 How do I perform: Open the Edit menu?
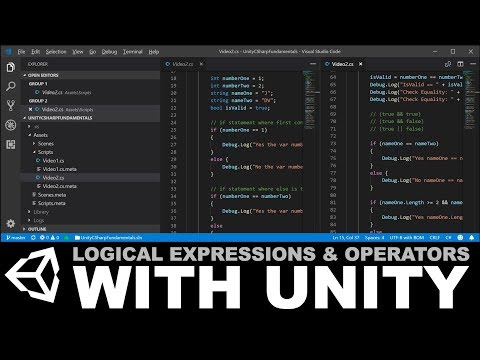[36, 52]
